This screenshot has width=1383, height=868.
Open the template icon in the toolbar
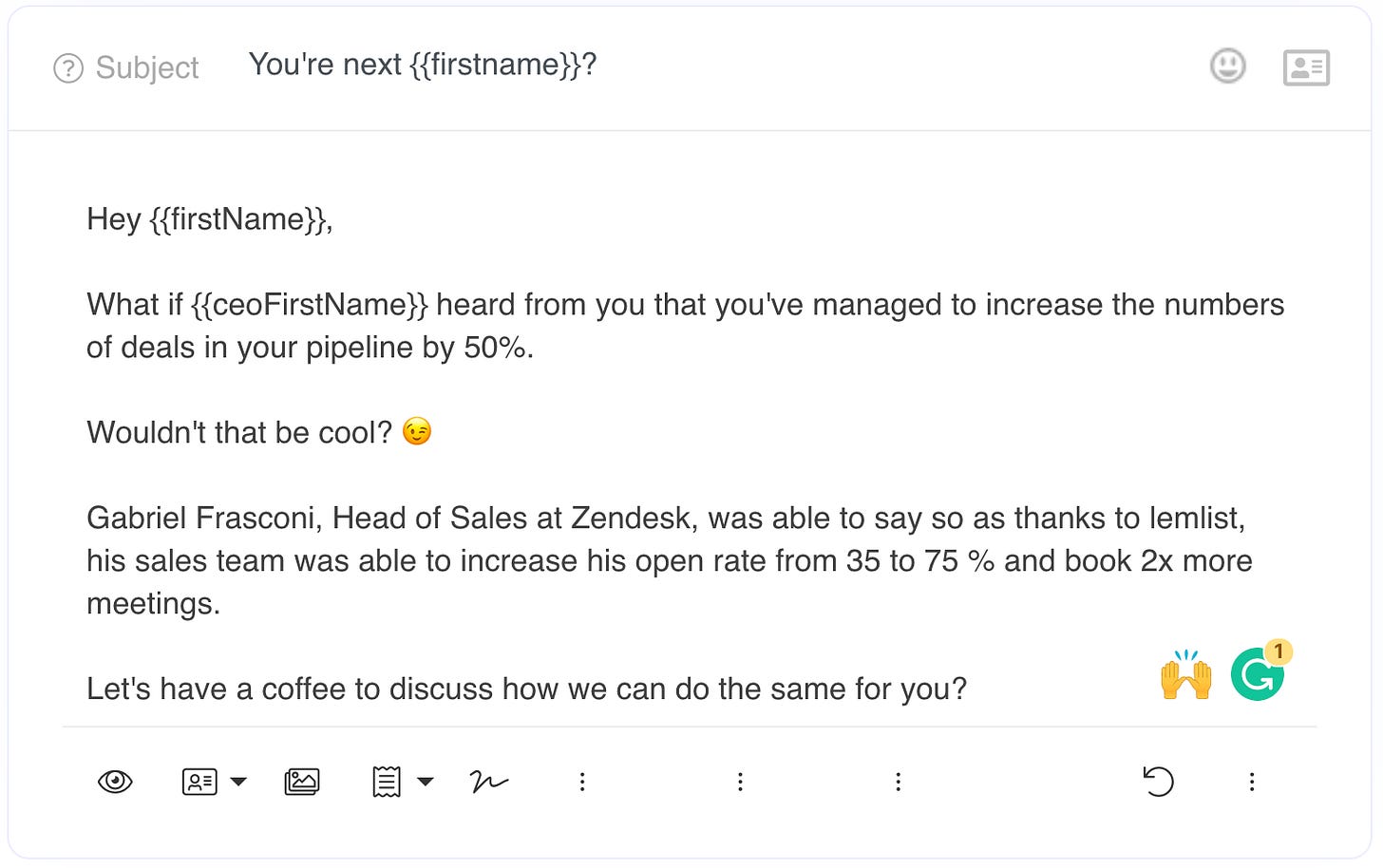pos(387,781)
